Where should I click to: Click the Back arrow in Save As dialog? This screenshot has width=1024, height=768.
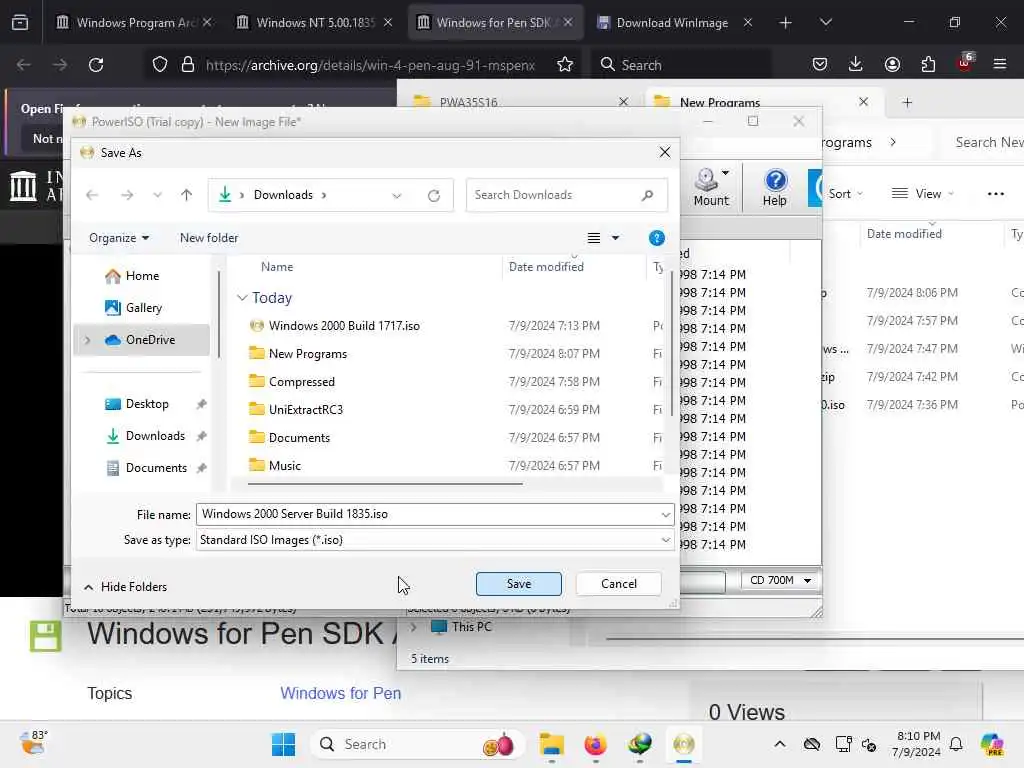(92, 195)
